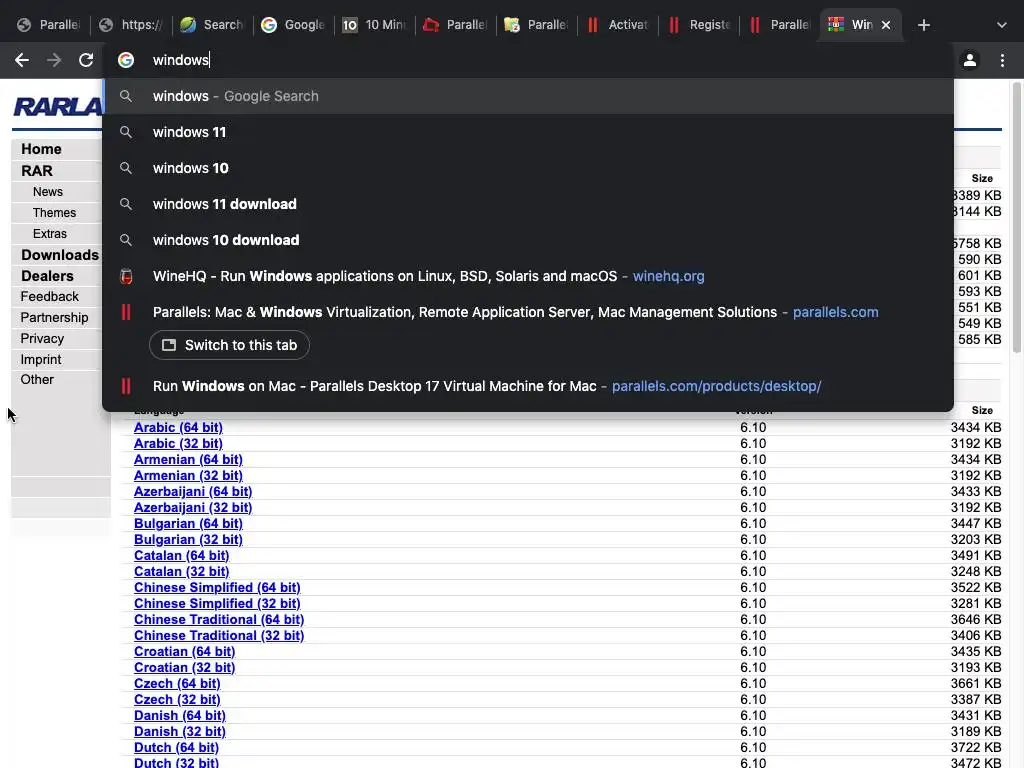1024x768 pixels.
Task: Download Chinese Simplified (64 bit)
Action: point(217,587)
